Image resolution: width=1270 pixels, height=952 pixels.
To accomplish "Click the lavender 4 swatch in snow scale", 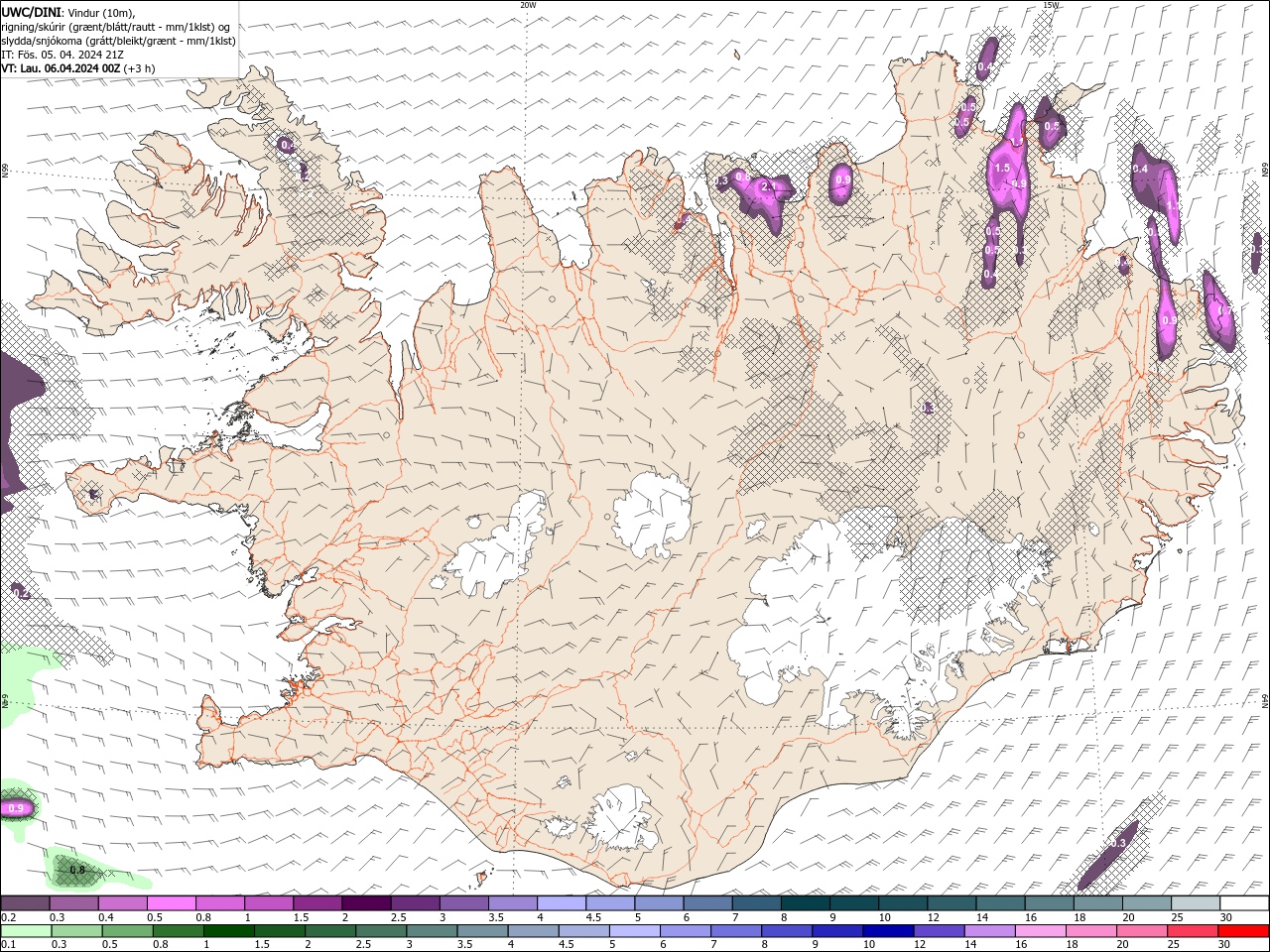I will pos(561,903).
